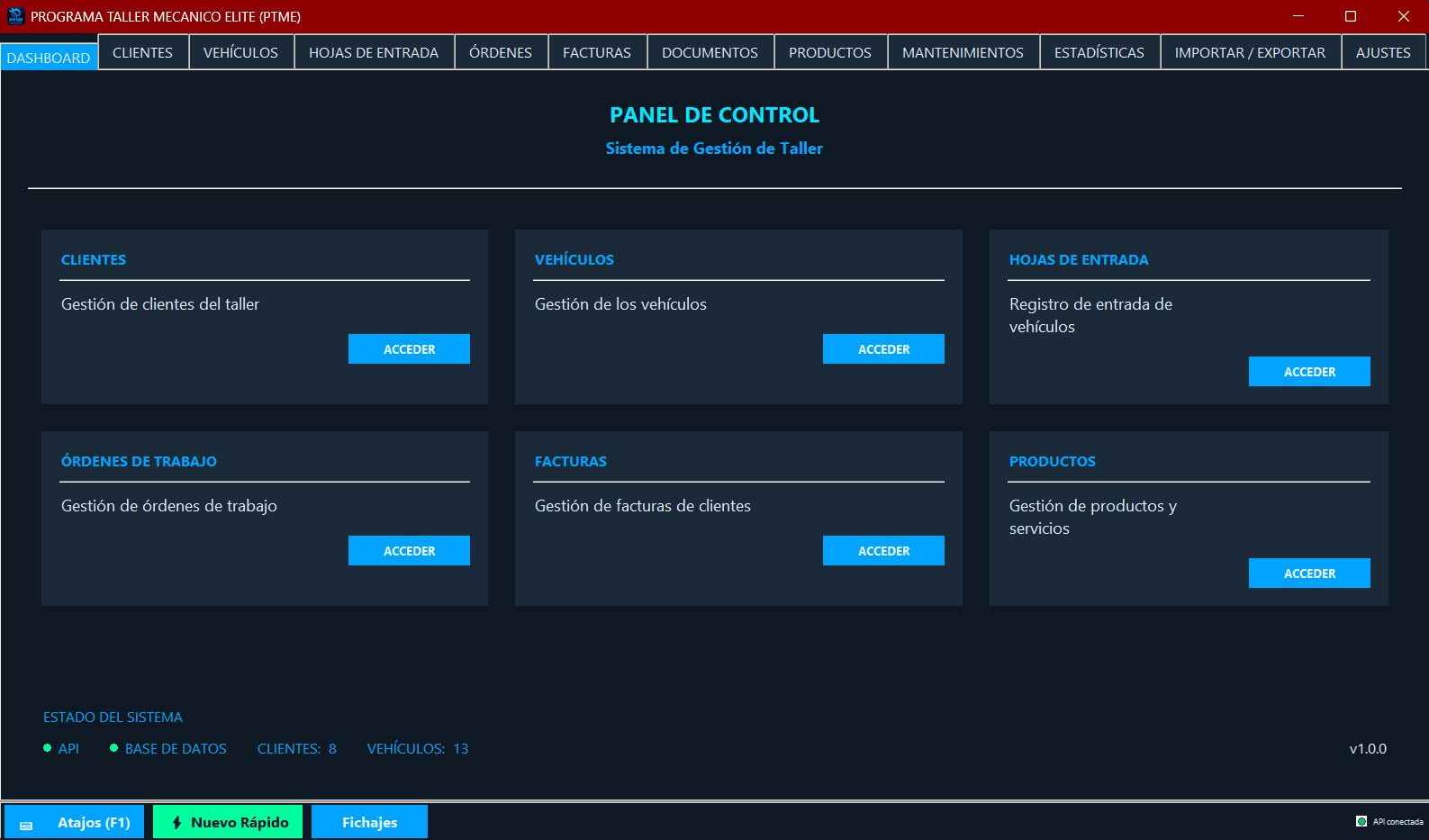Click ACCEDER in the HOJAS DE ENTRADA card
Screen dimensions: 1429x840
[1309, 372]
